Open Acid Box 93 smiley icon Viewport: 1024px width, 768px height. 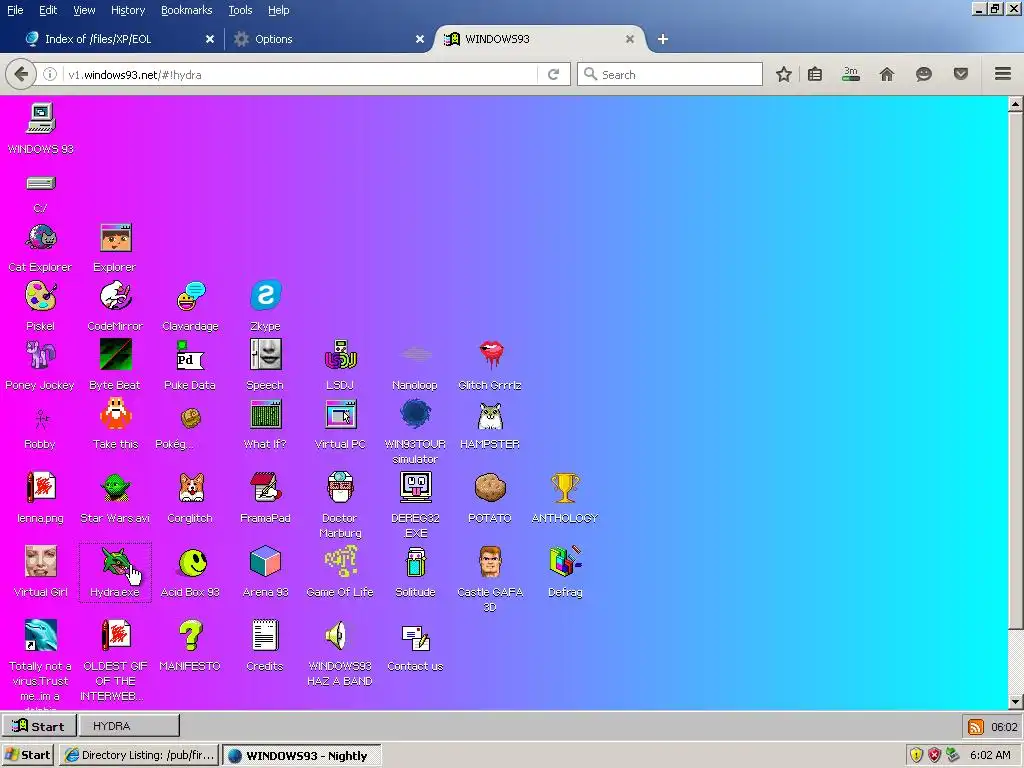coord(193,562)
